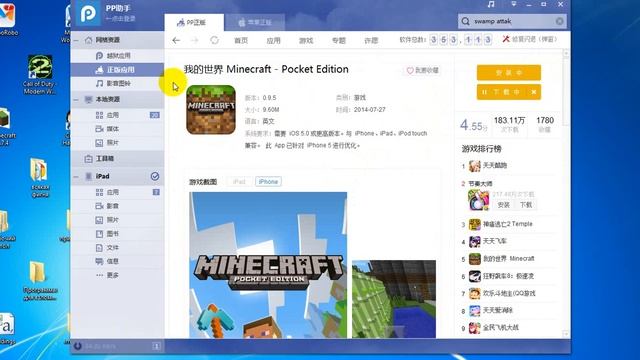The width and height of the screenshot is (640, 360).
Task: Open the Minecraft gameplay screenshot thumbnail
Action: click(x=394, y=299)
